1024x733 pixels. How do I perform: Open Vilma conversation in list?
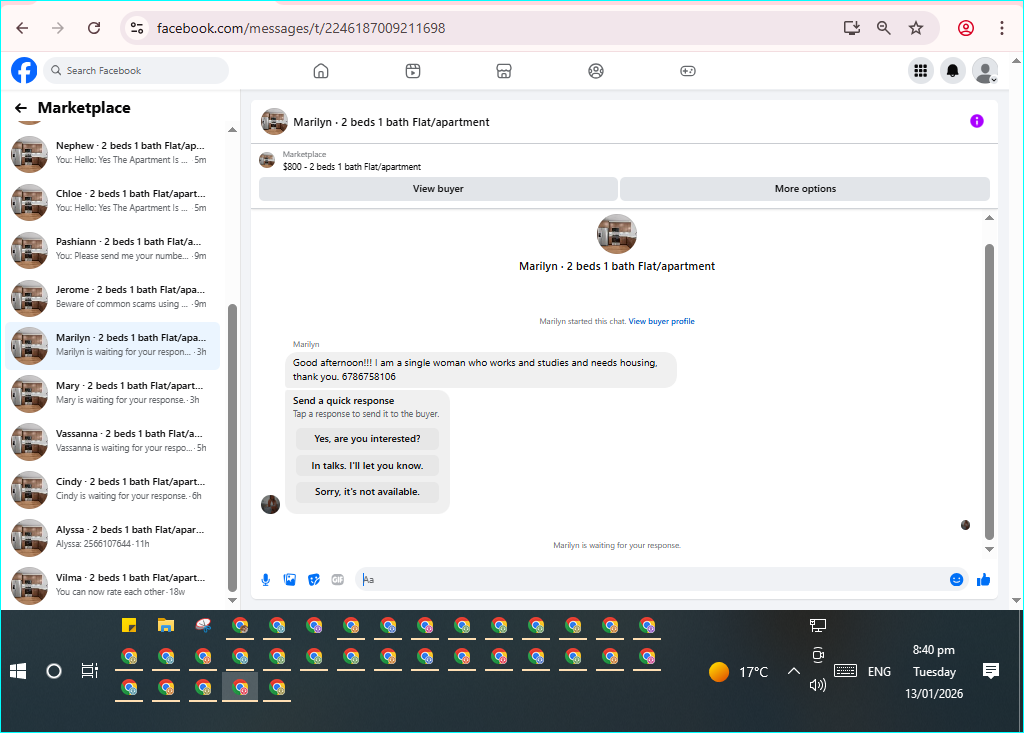tap(112, 585)
